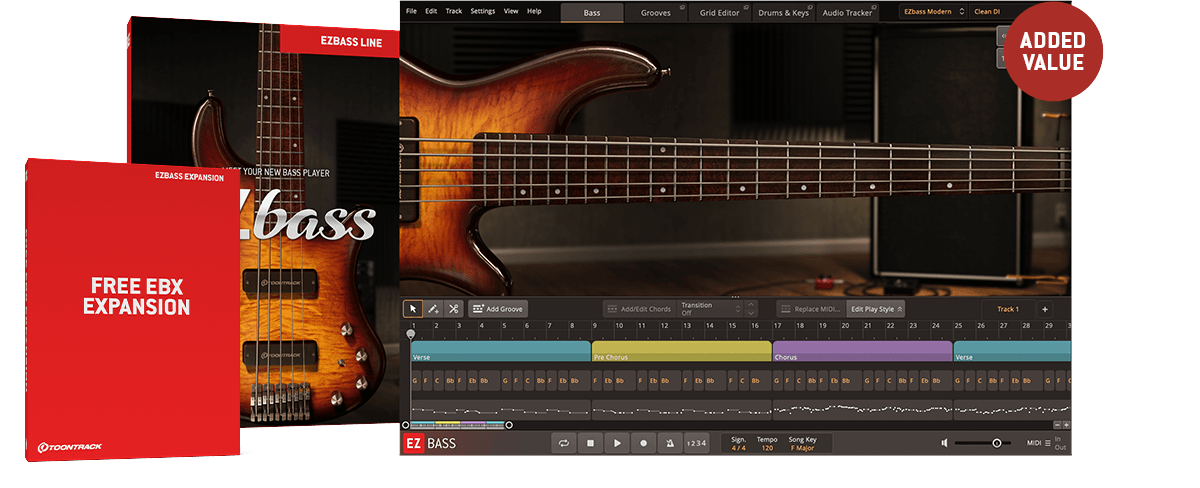Toggle the metronome
This screenshot has width=1200, height=488.
(669, 443)
